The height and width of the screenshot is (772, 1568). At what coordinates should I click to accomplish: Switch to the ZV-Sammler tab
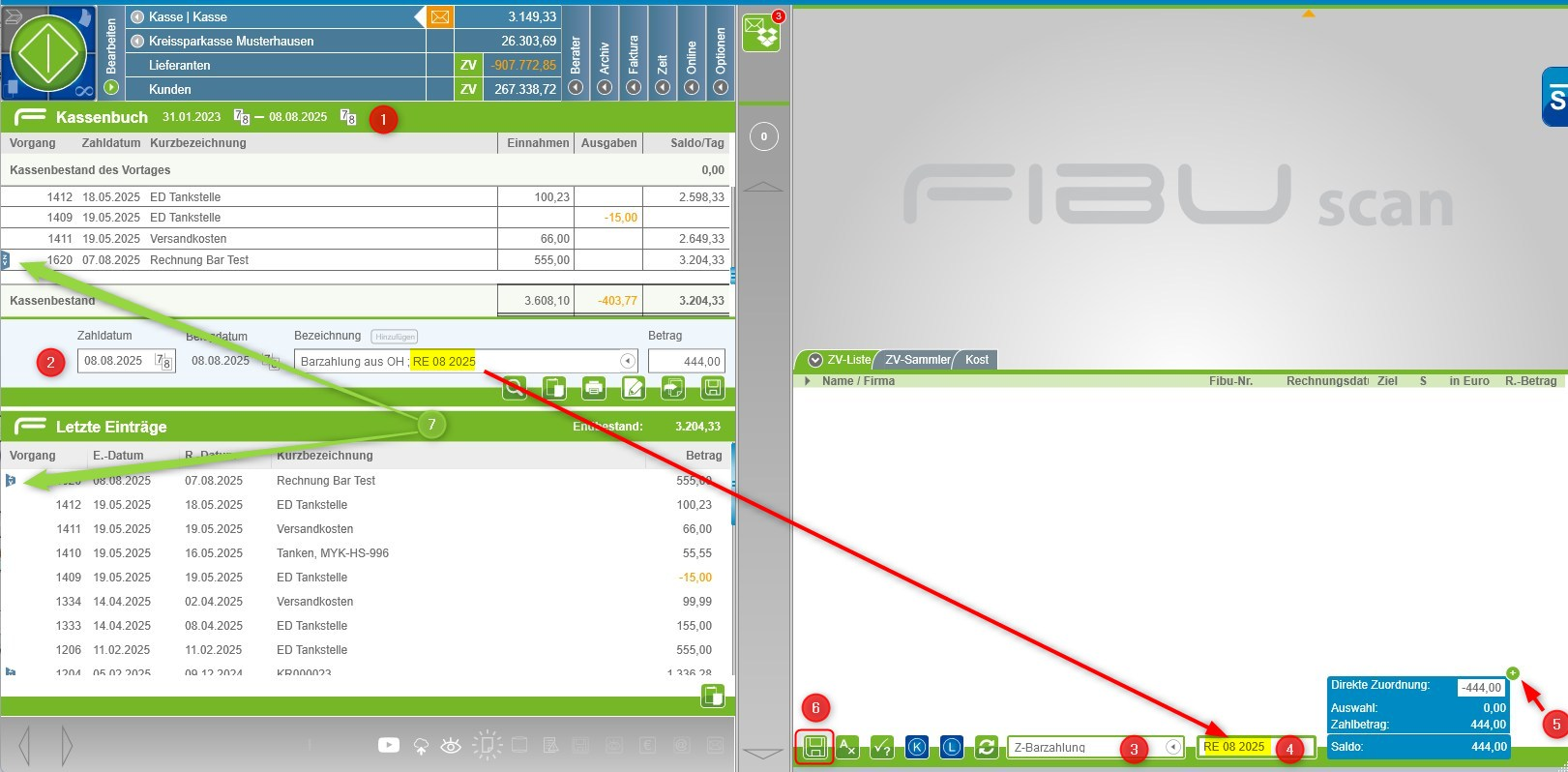pyautogui.click(x=917, y=360)
